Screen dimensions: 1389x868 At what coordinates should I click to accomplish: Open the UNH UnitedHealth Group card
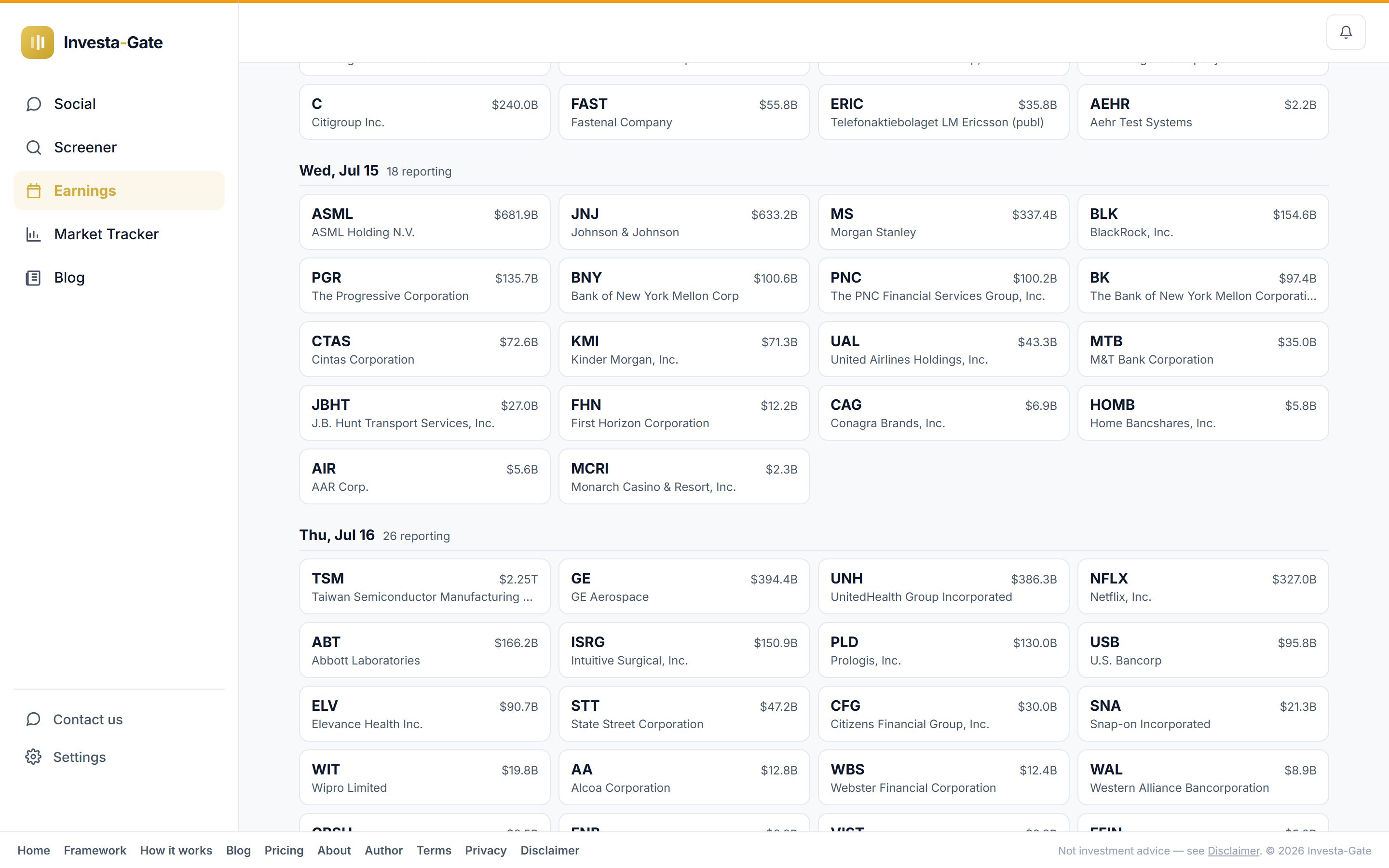[943, 586]
